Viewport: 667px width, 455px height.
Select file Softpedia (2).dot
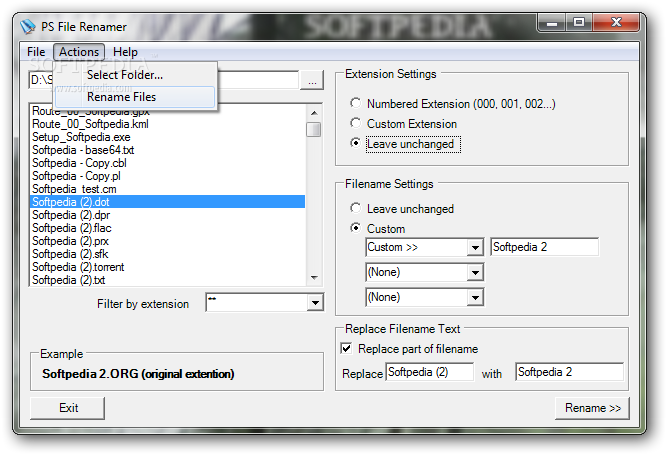[168, 202]
